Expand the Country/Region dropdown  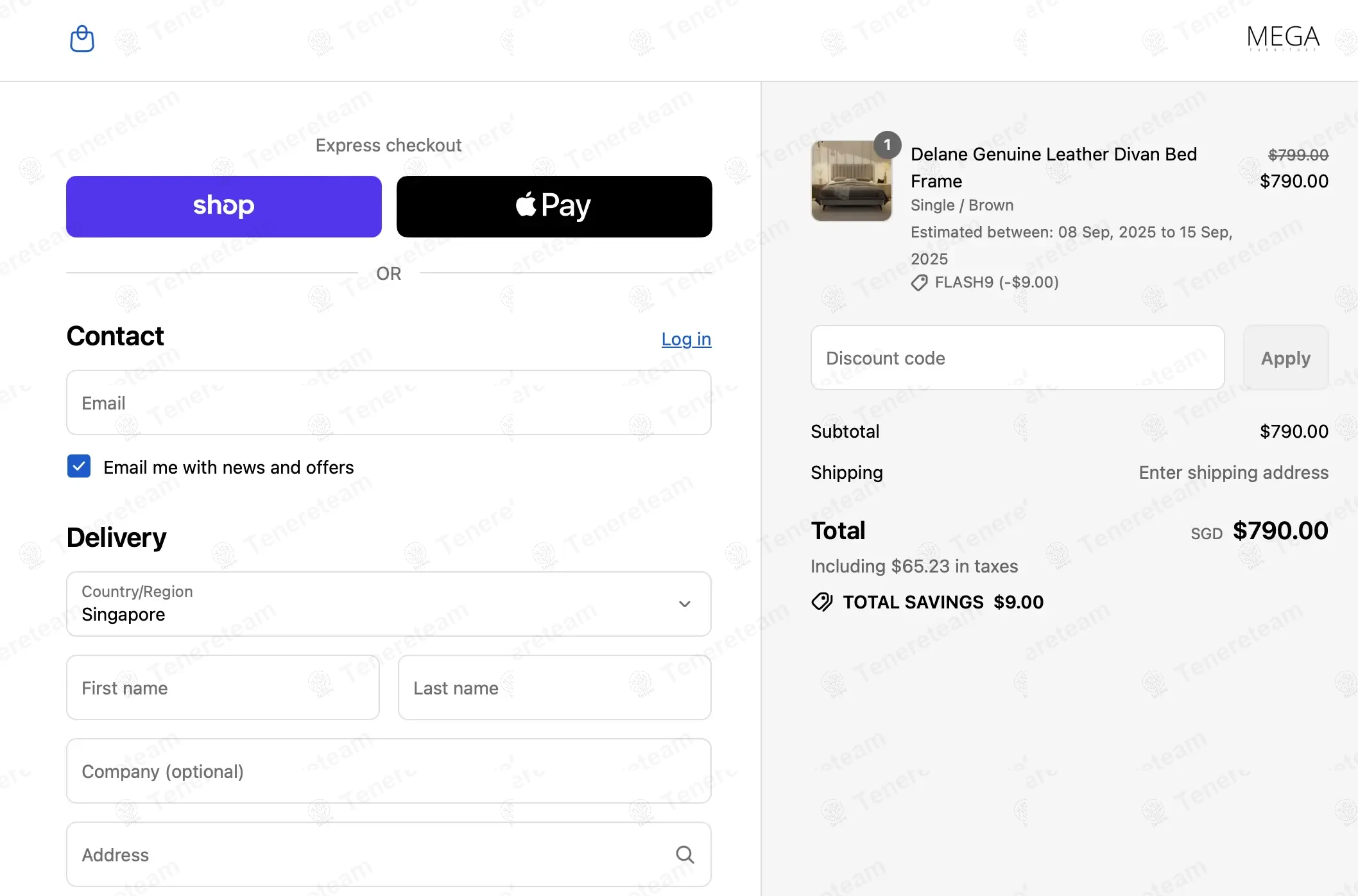pyautogui.click(x=389, y=604)
